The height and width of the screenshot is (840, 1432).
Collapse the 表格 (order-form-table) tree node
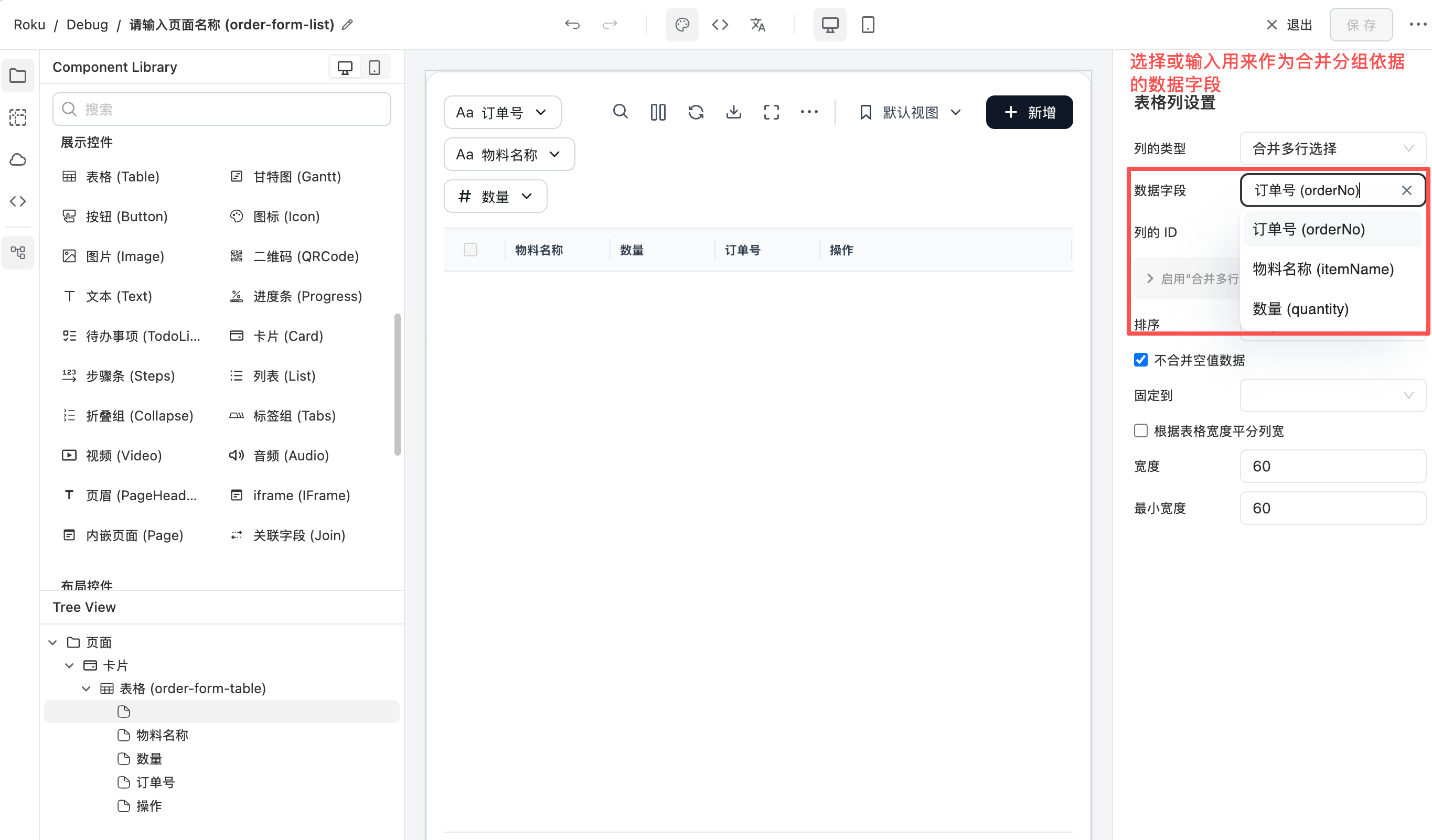(x=86, y=688)
